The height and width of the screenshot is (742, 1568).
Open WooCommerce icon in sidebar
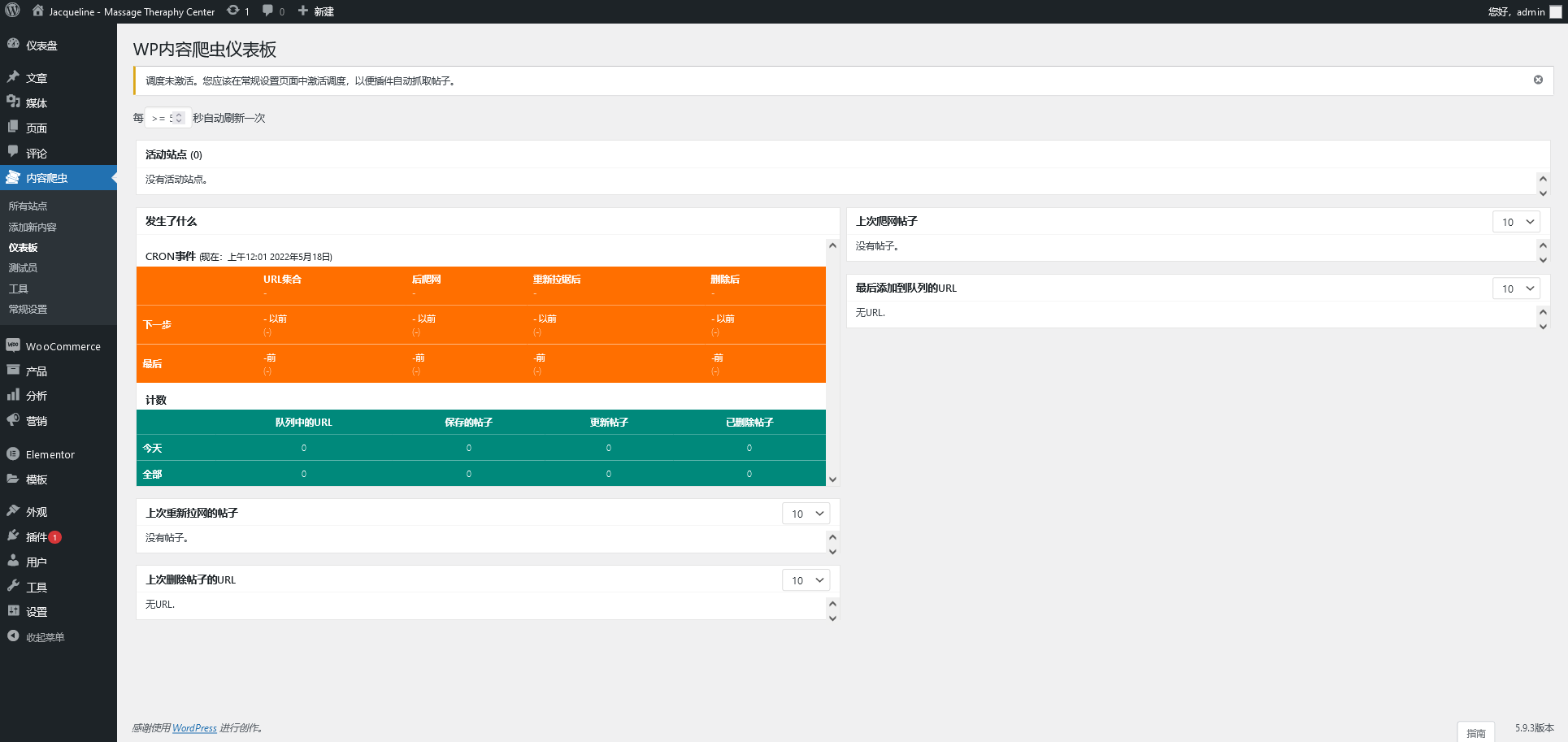(13, 345)
